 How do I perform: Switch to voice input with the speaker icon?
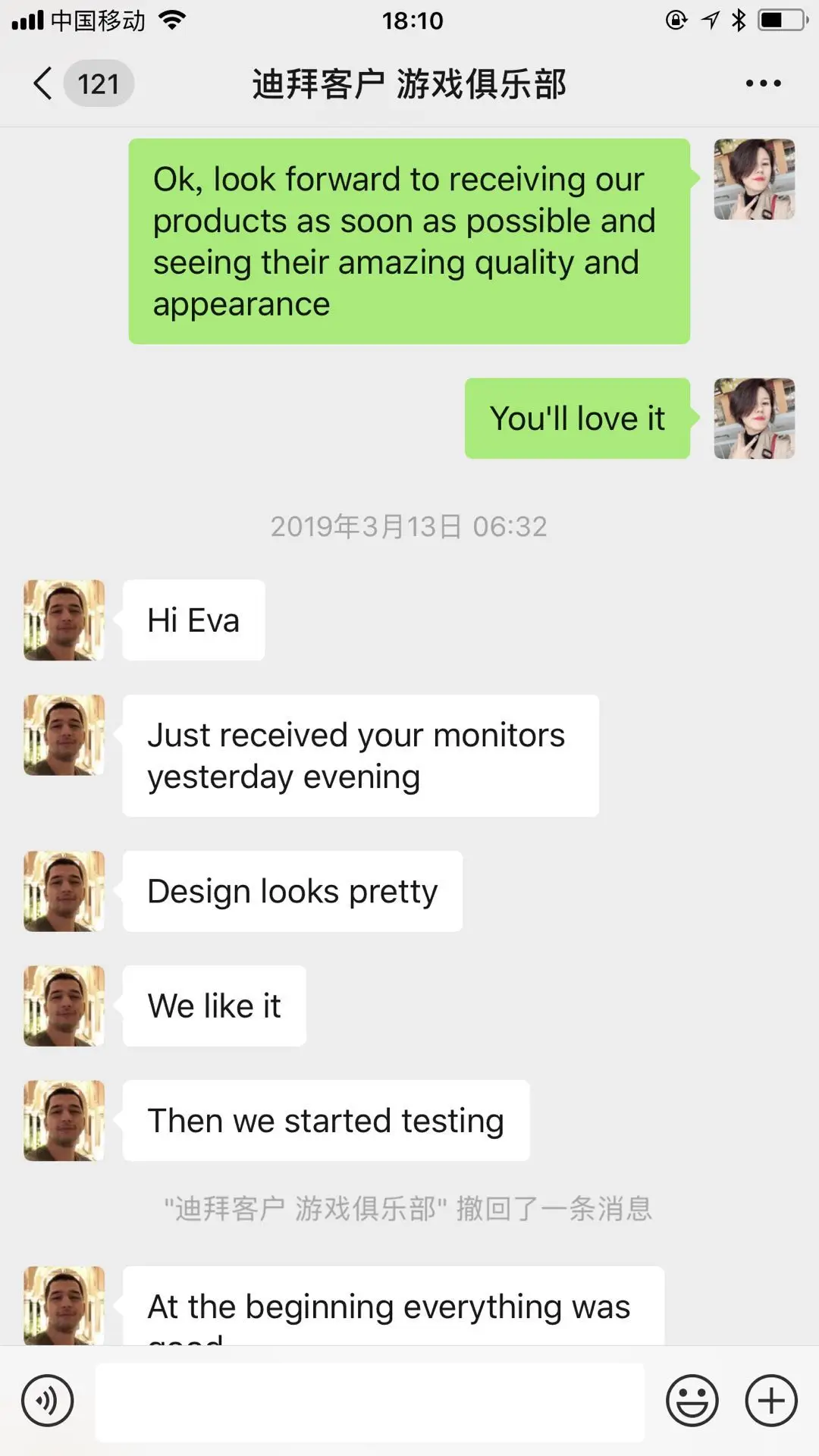[x=48, y=1400]
